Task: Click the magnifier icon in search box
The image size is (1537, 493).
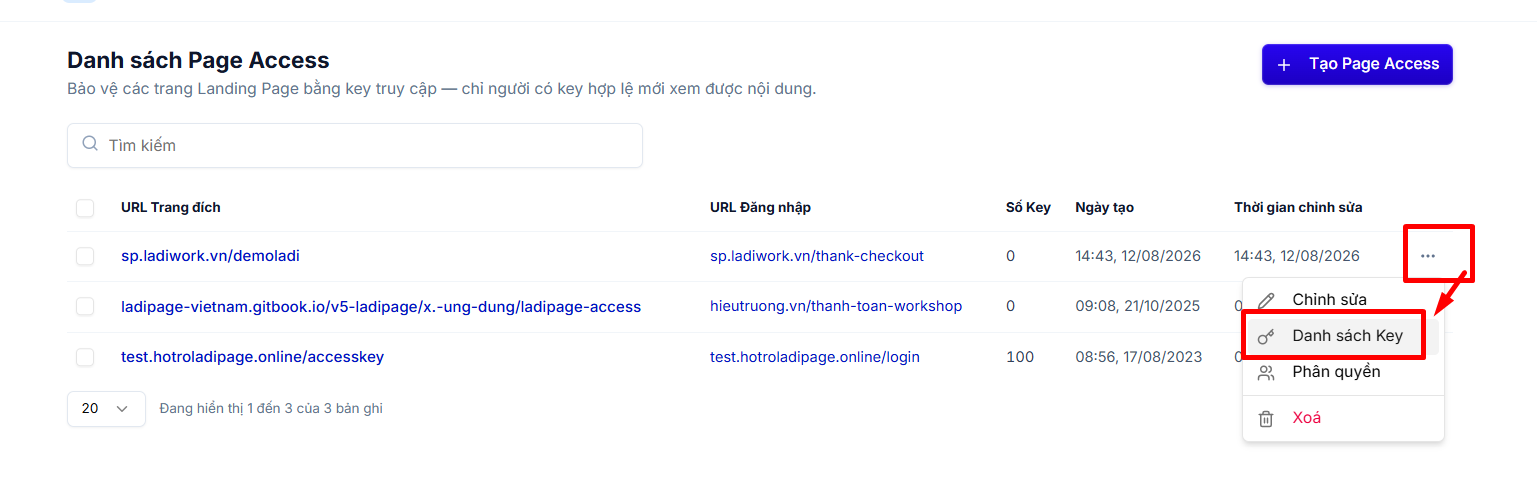Action: coord(90,144)
